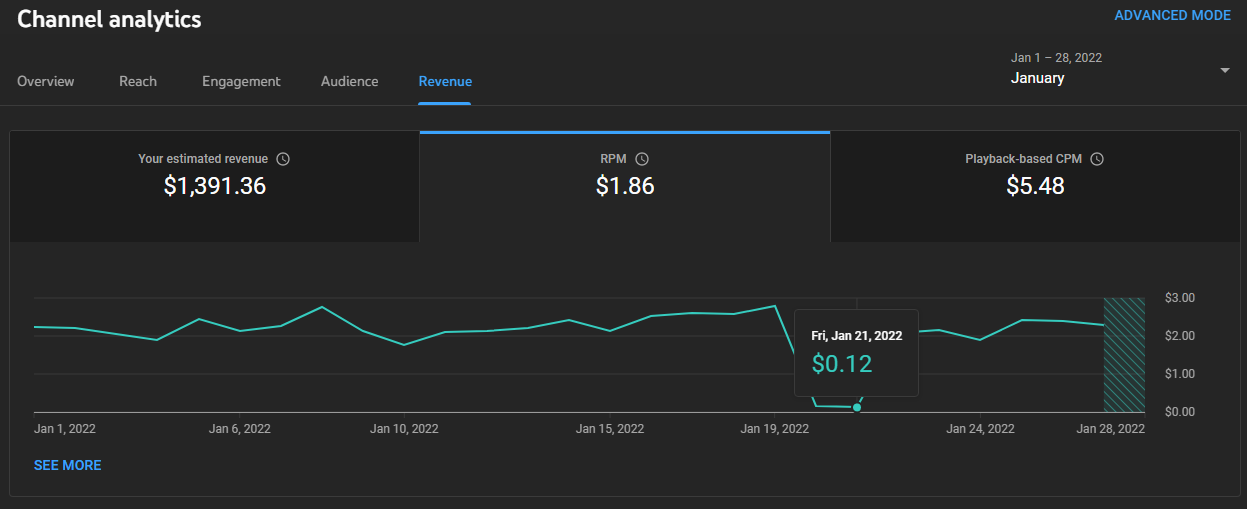The height and width of the screenshot is (509, 1247).
Task: Click the clock icon next to RPM
Action: tap(642, 159)
